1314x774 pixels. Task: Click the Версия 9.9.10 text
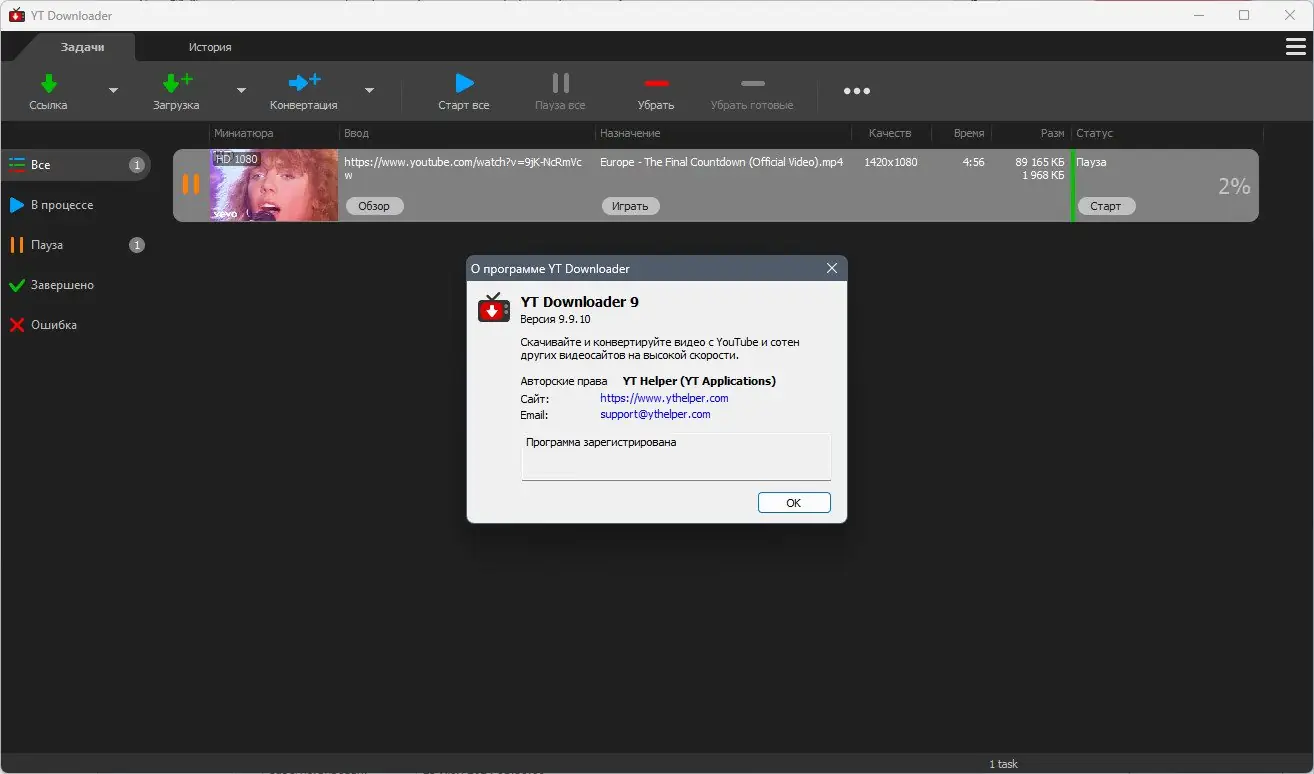click(555, 319)
